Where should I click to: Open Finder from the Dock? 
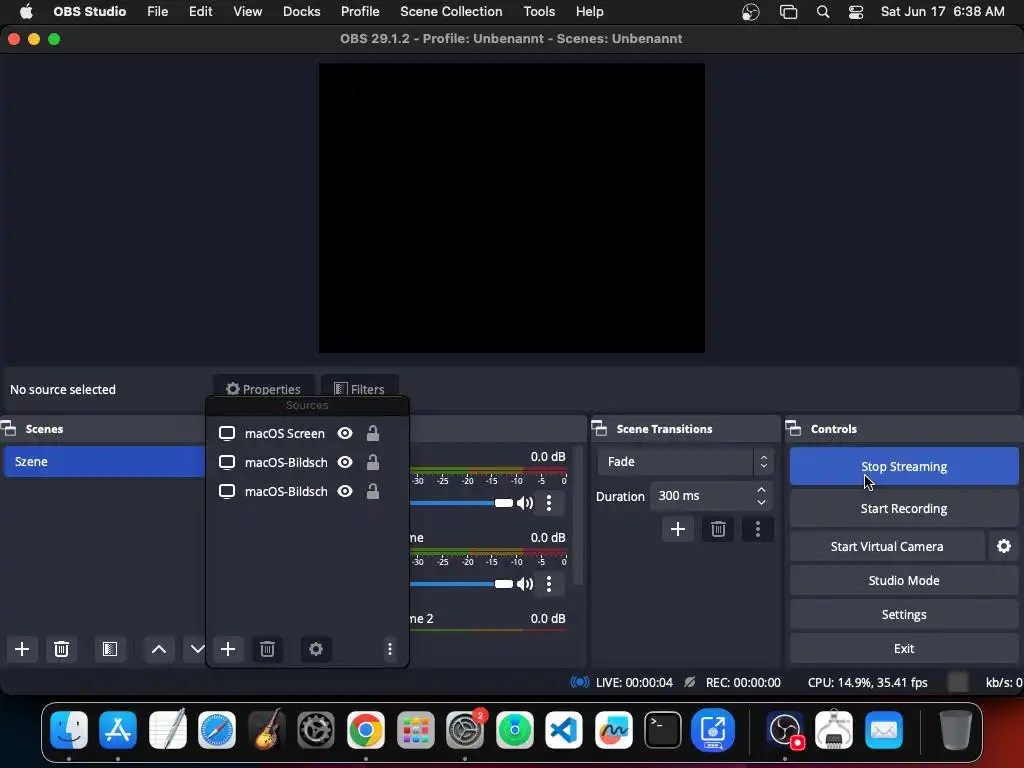pos(69,729)
